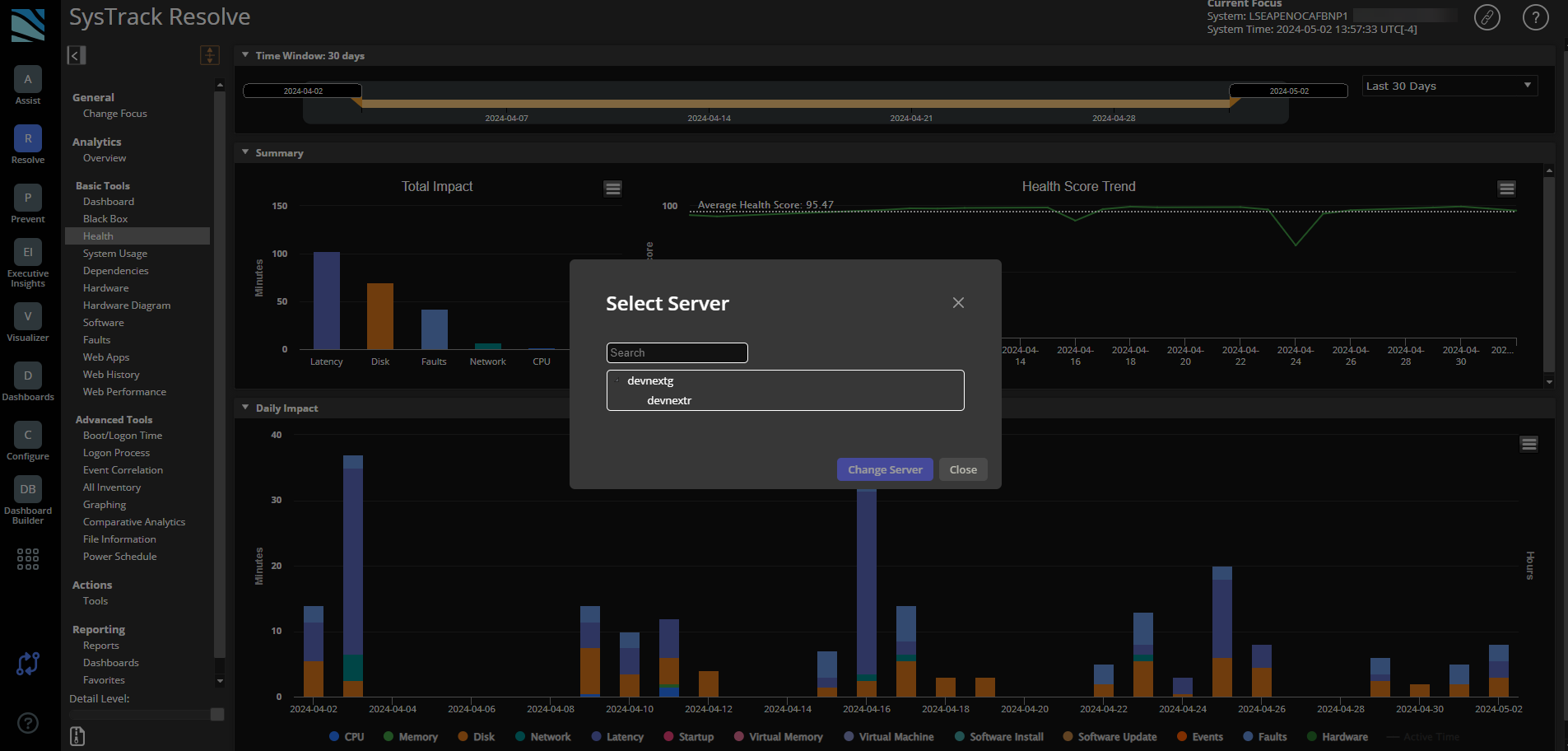Viewport: 1568px width, 751px height.
Task: Expand the devnextg tree node
Action: coord(617,380)
